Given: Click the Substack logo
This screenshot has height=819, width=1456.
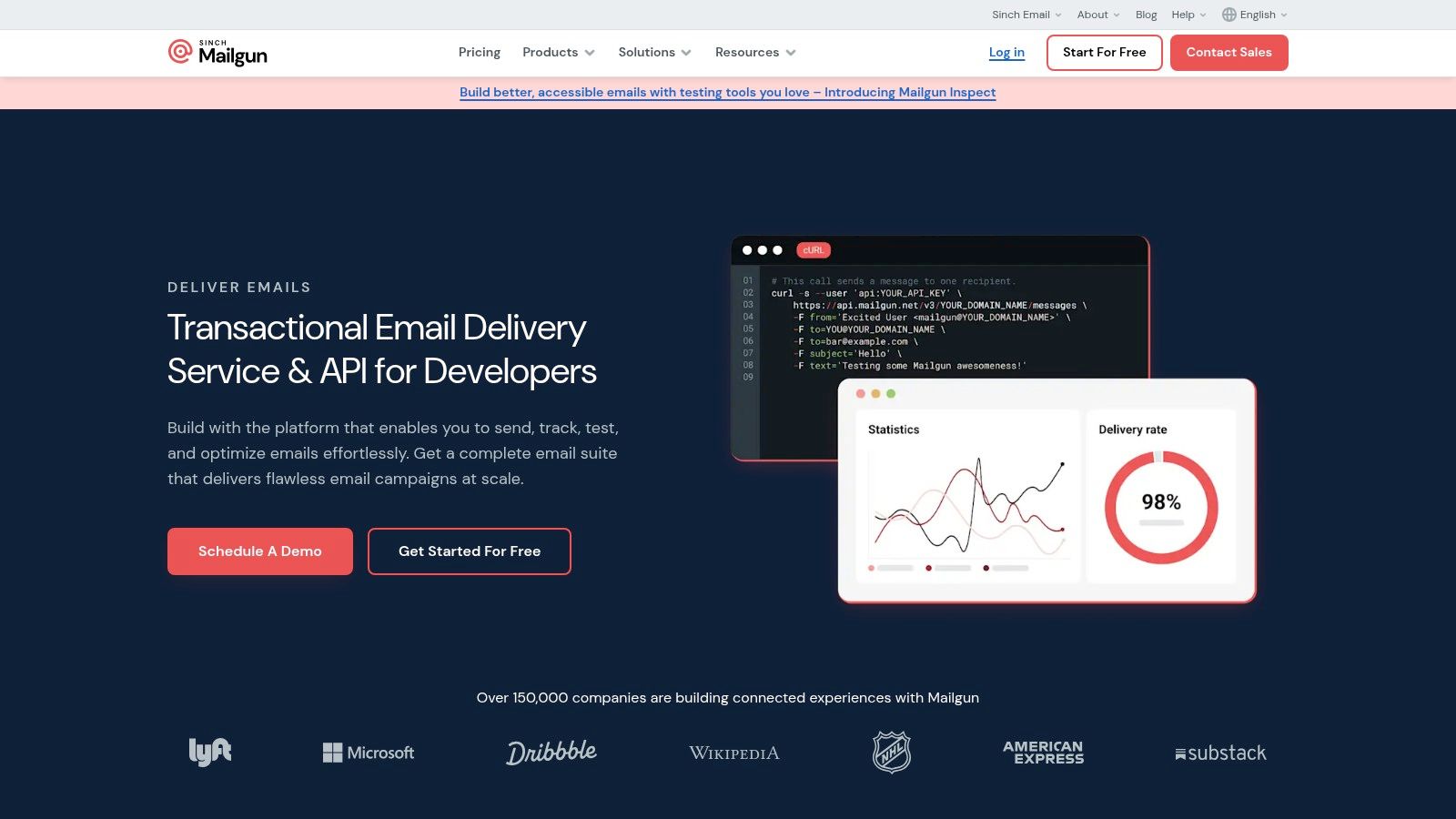Looking at the screenshot, I should click(1220, 753).
